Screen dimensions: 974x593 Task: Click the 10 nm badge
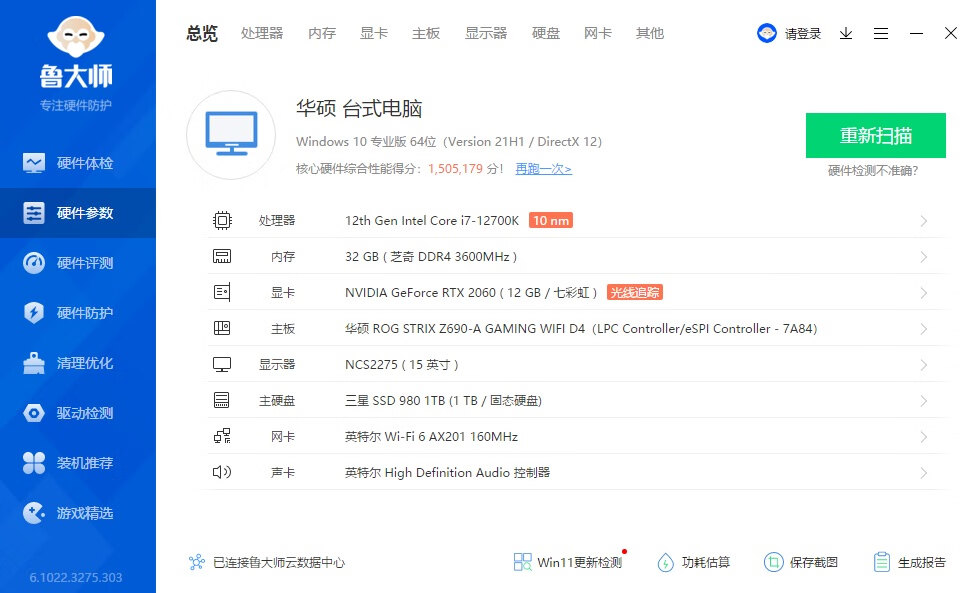click(x=551, y=220)
